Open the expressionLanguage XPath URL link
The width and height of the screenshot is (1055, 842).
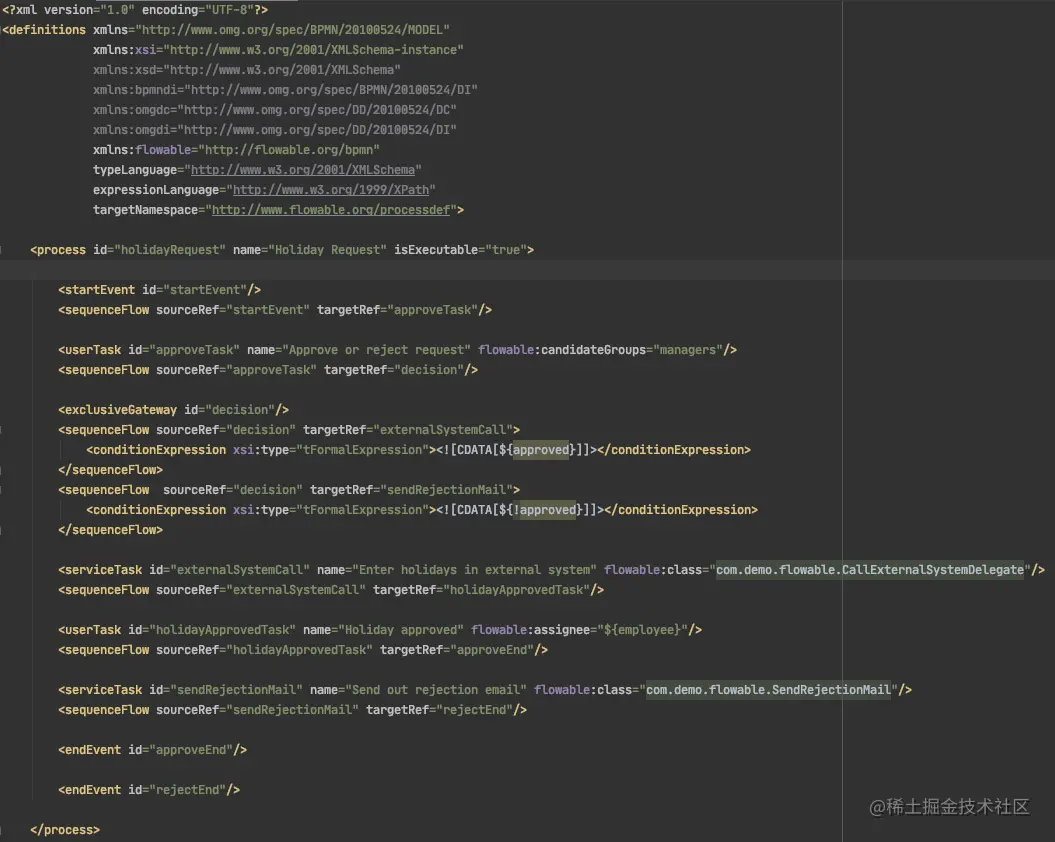pos(330,190)
